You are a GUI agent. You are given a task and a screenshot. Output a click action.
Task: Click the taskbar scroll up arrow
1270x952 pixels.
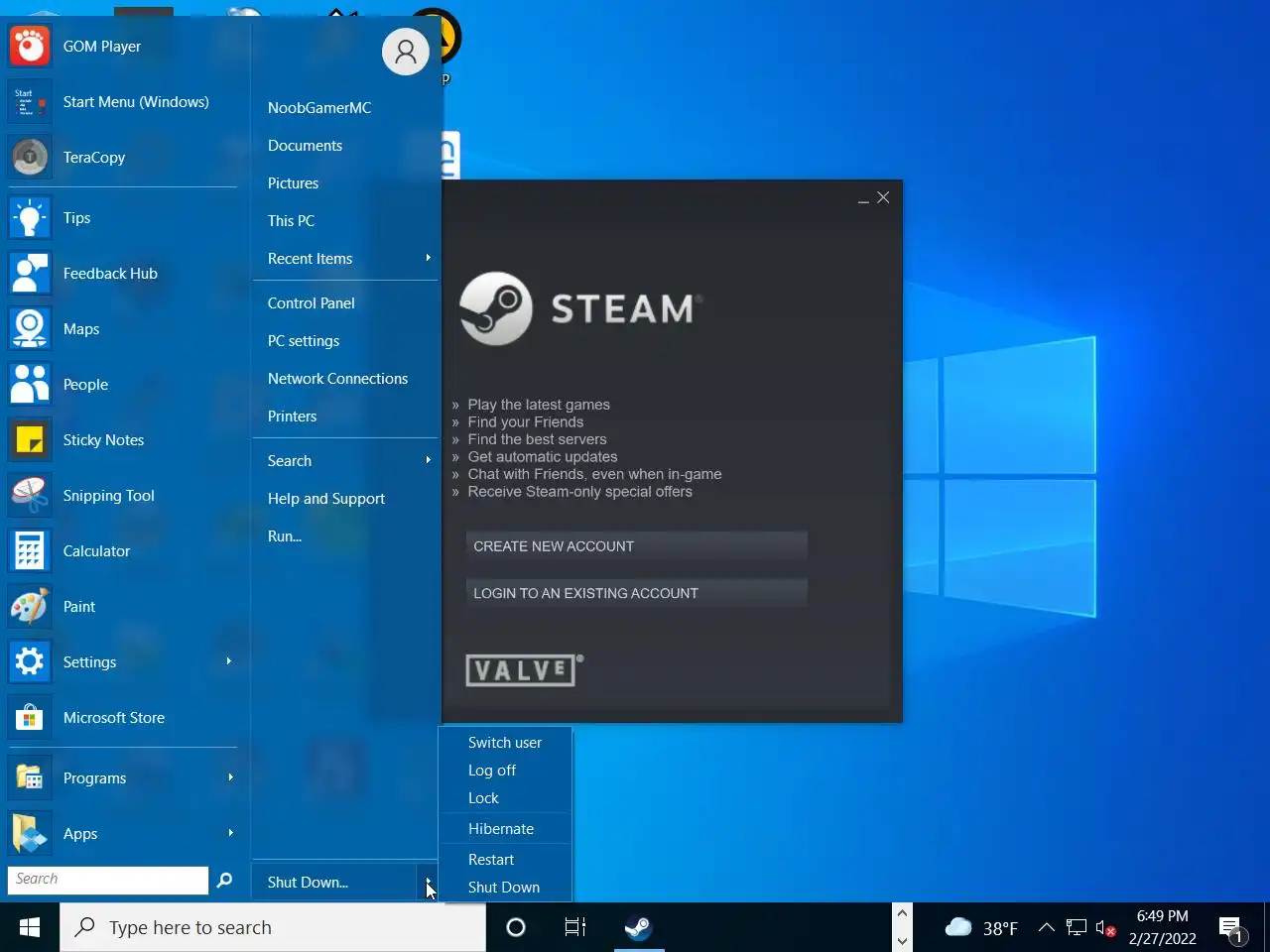pos(902,913)
